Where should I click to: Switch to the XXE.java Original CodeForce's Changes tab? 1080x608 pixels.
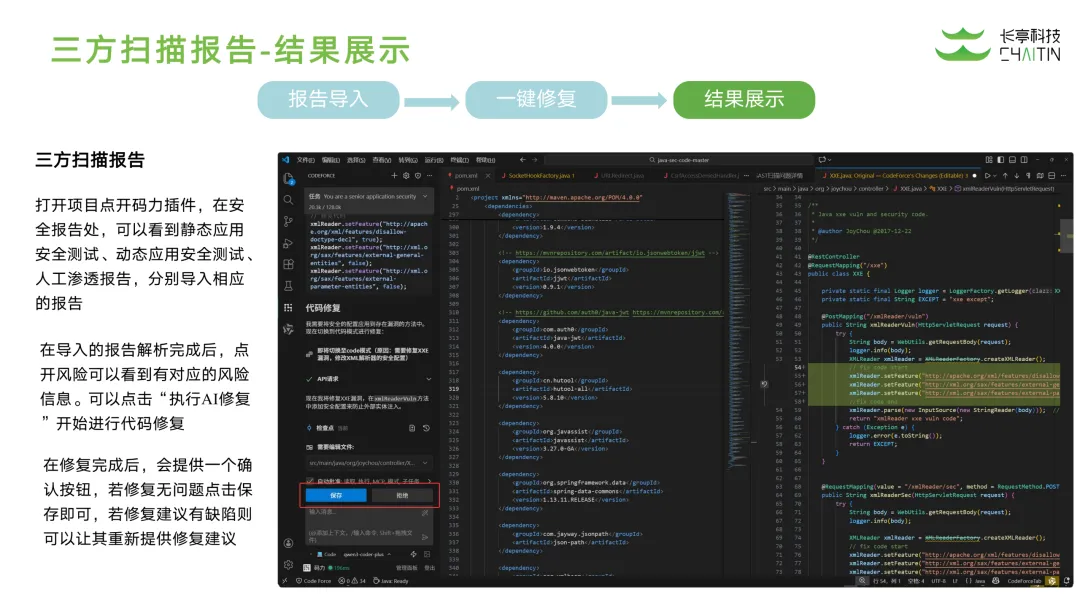[x=898, y=176]
